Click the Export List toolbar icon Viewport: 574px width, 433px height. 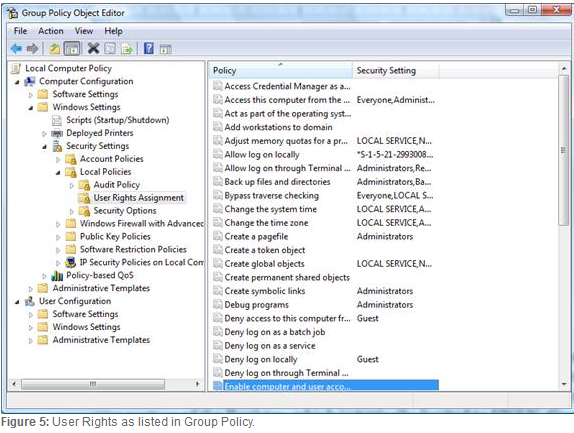click(127, 49)
